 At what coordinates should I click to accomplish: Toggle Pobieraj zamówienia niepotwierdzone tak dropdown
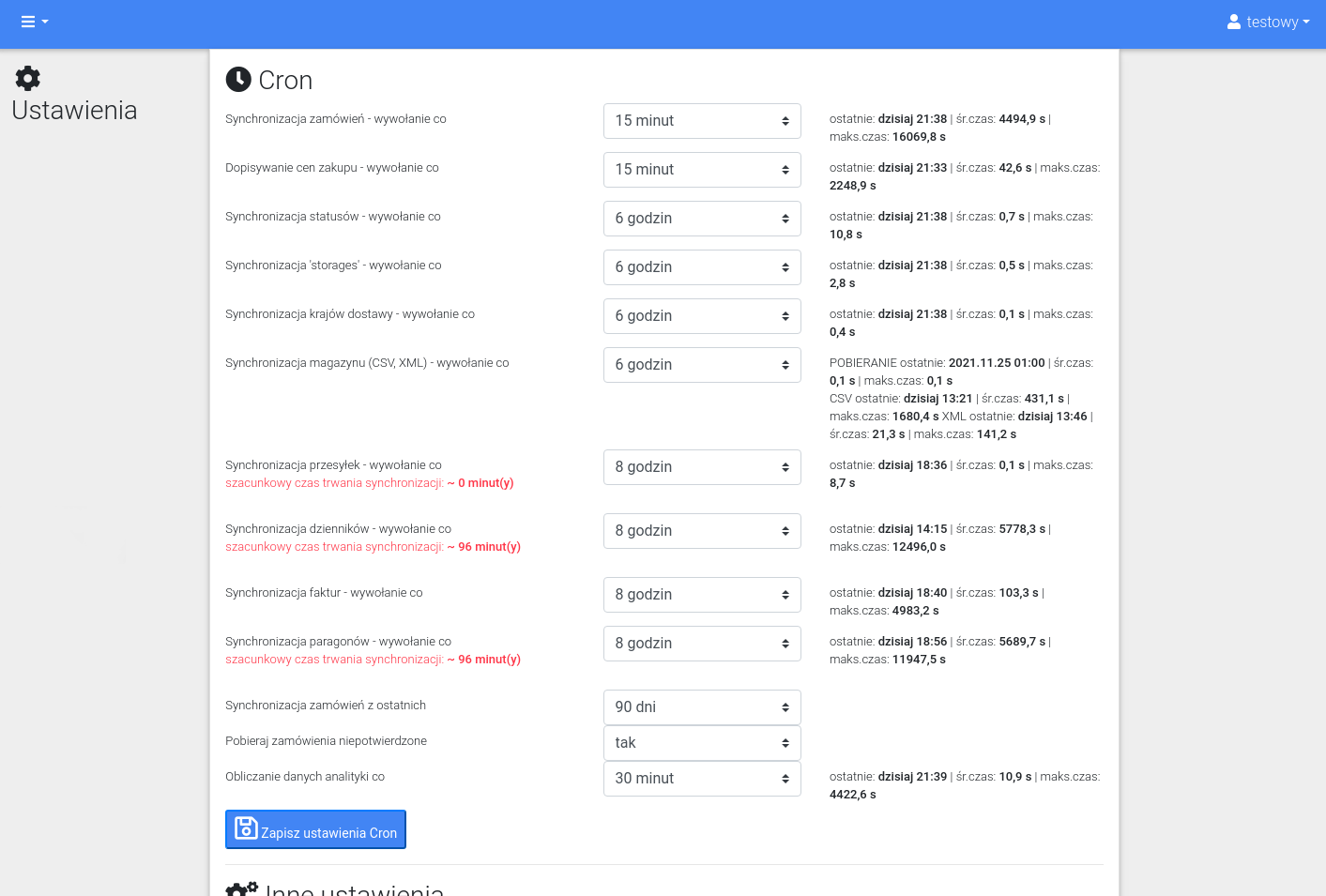[702, 743]
